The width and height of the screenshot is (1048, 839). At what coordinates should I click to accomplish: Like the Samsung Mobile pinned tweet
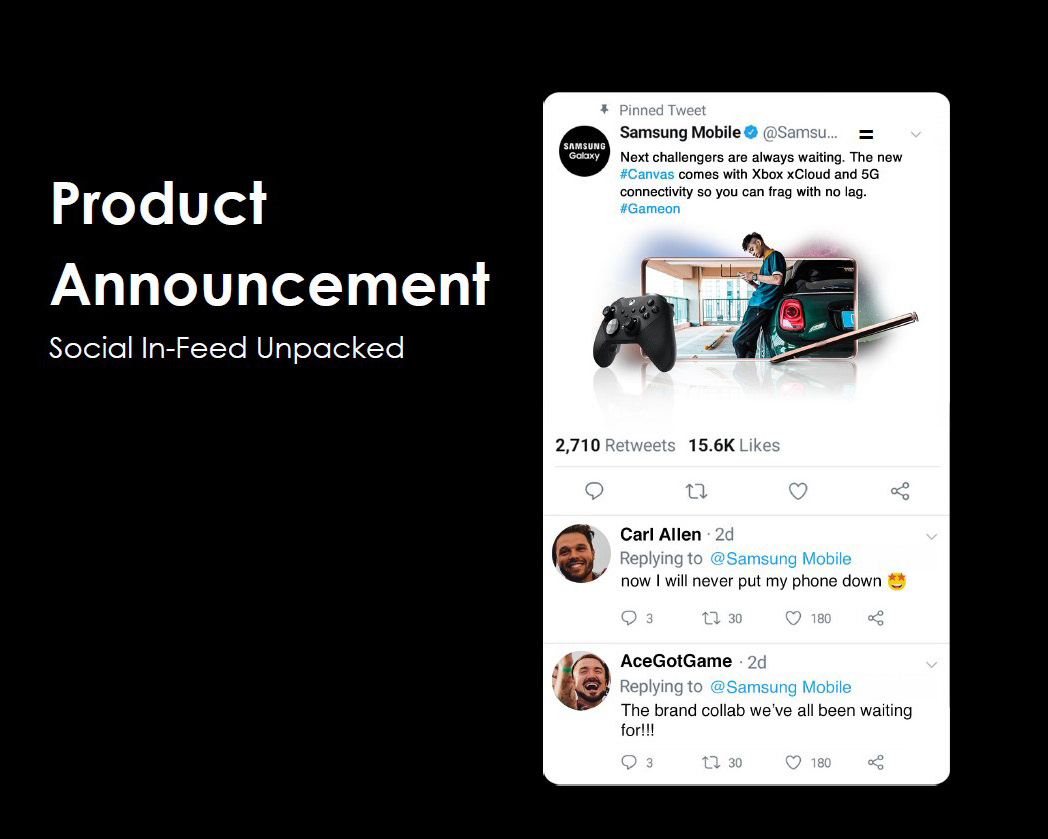coord(798,491)
